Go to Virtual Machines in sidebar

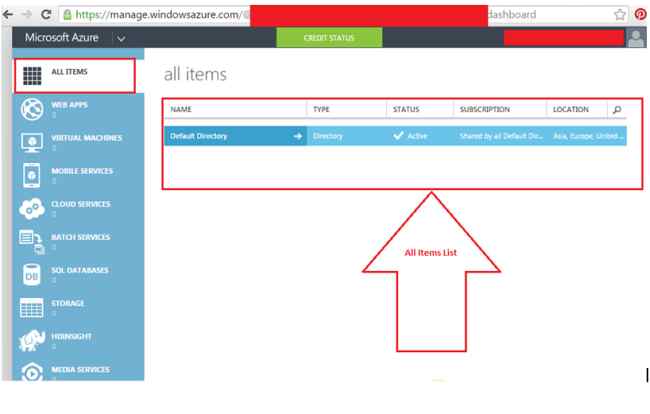click(x=87, y=138)
